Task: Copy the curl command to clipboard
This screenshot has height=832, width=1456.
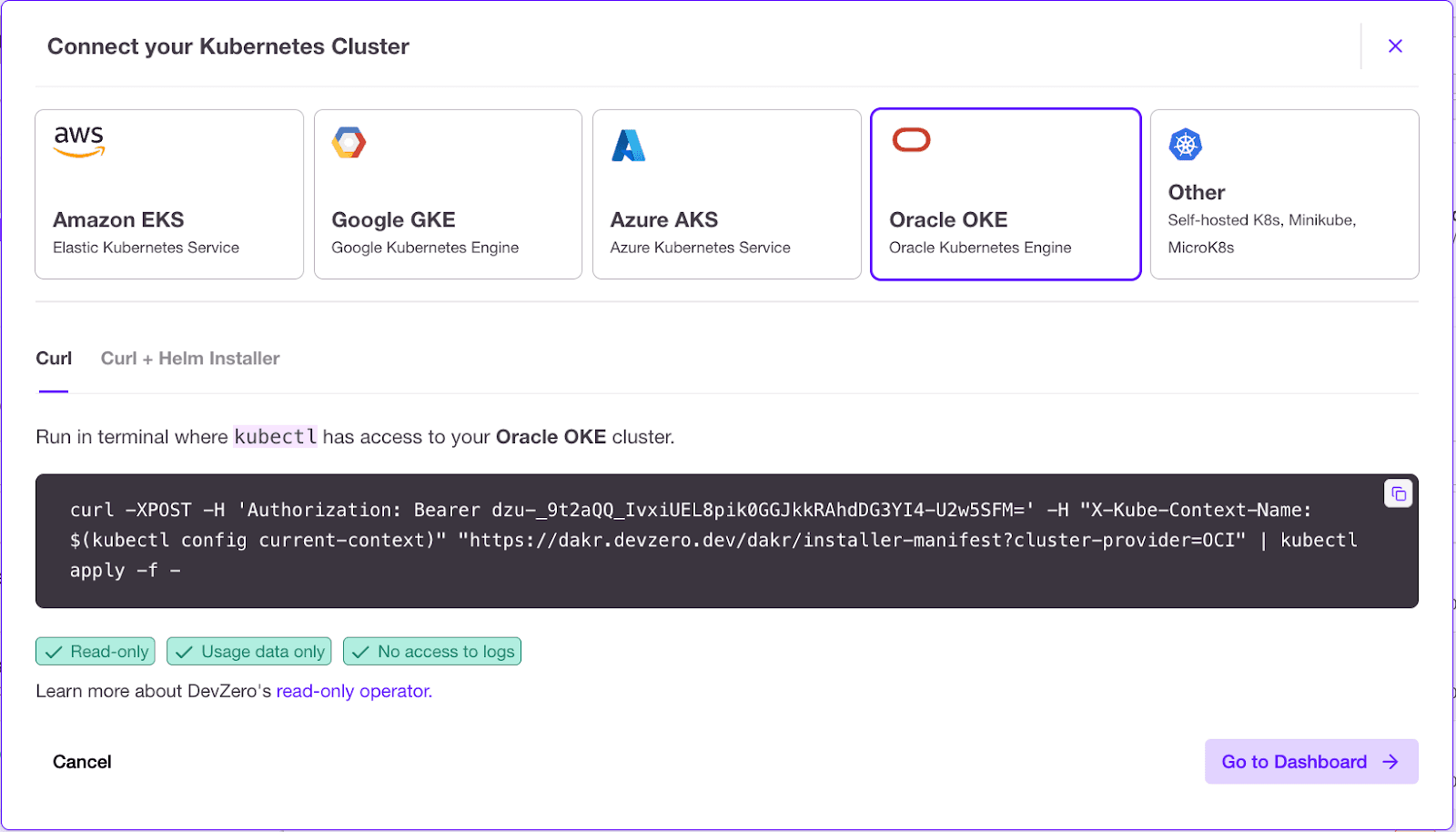Action: [x=1398, y=494]
